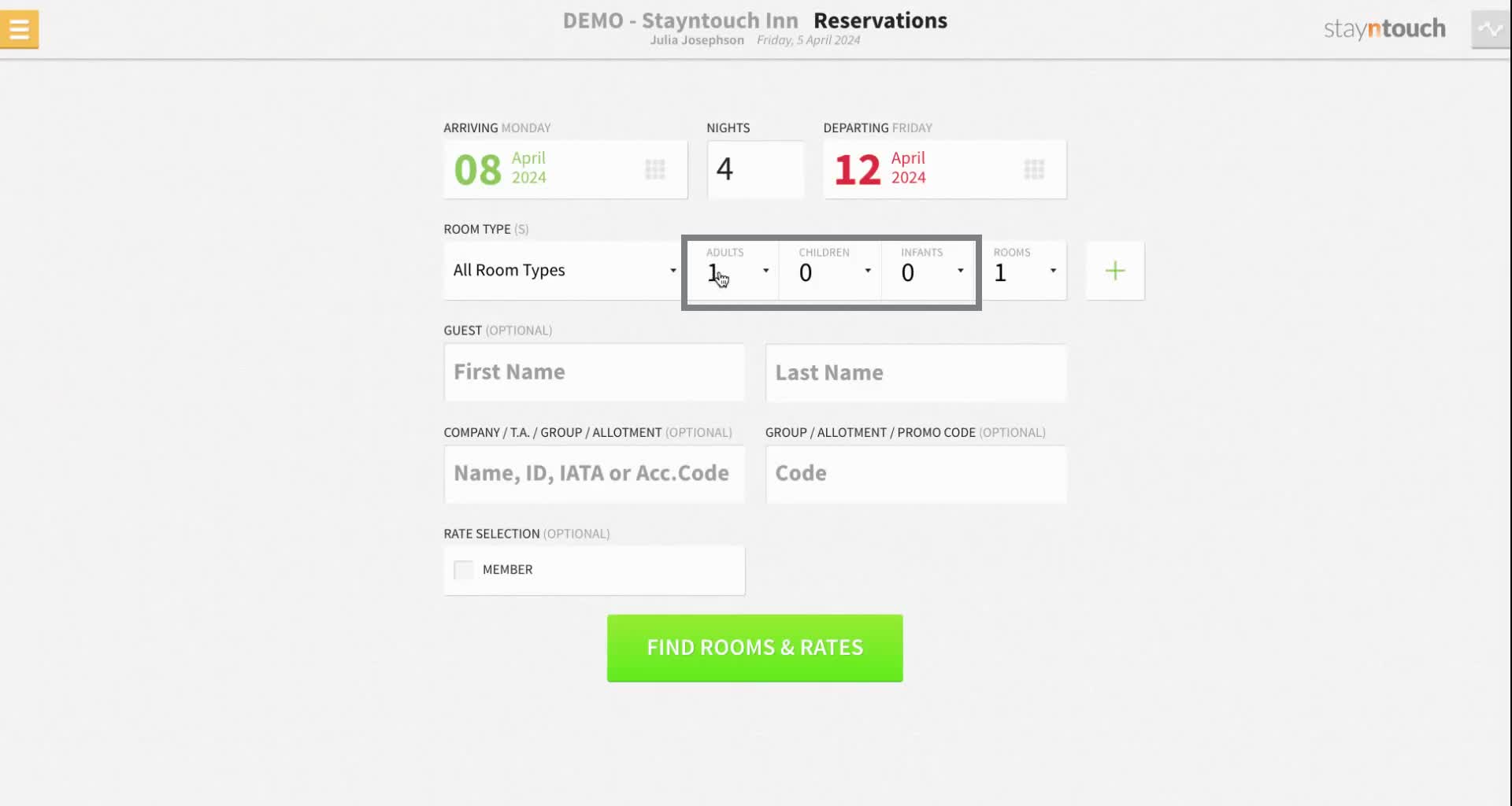Select the arriving date 08 April 2024

tap(565, 169)
